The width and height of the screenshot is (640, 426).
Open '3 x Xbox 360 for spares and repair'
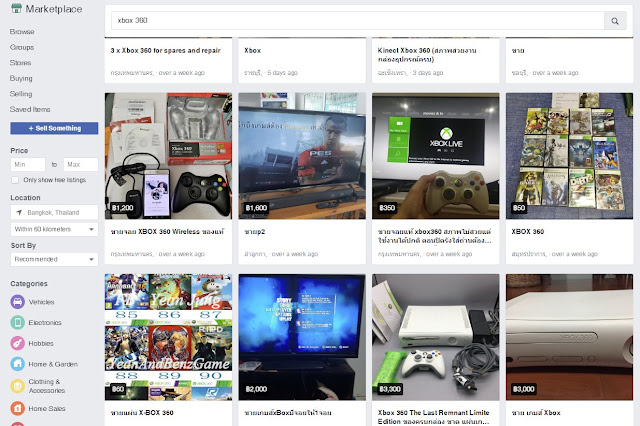click(165, 51)
